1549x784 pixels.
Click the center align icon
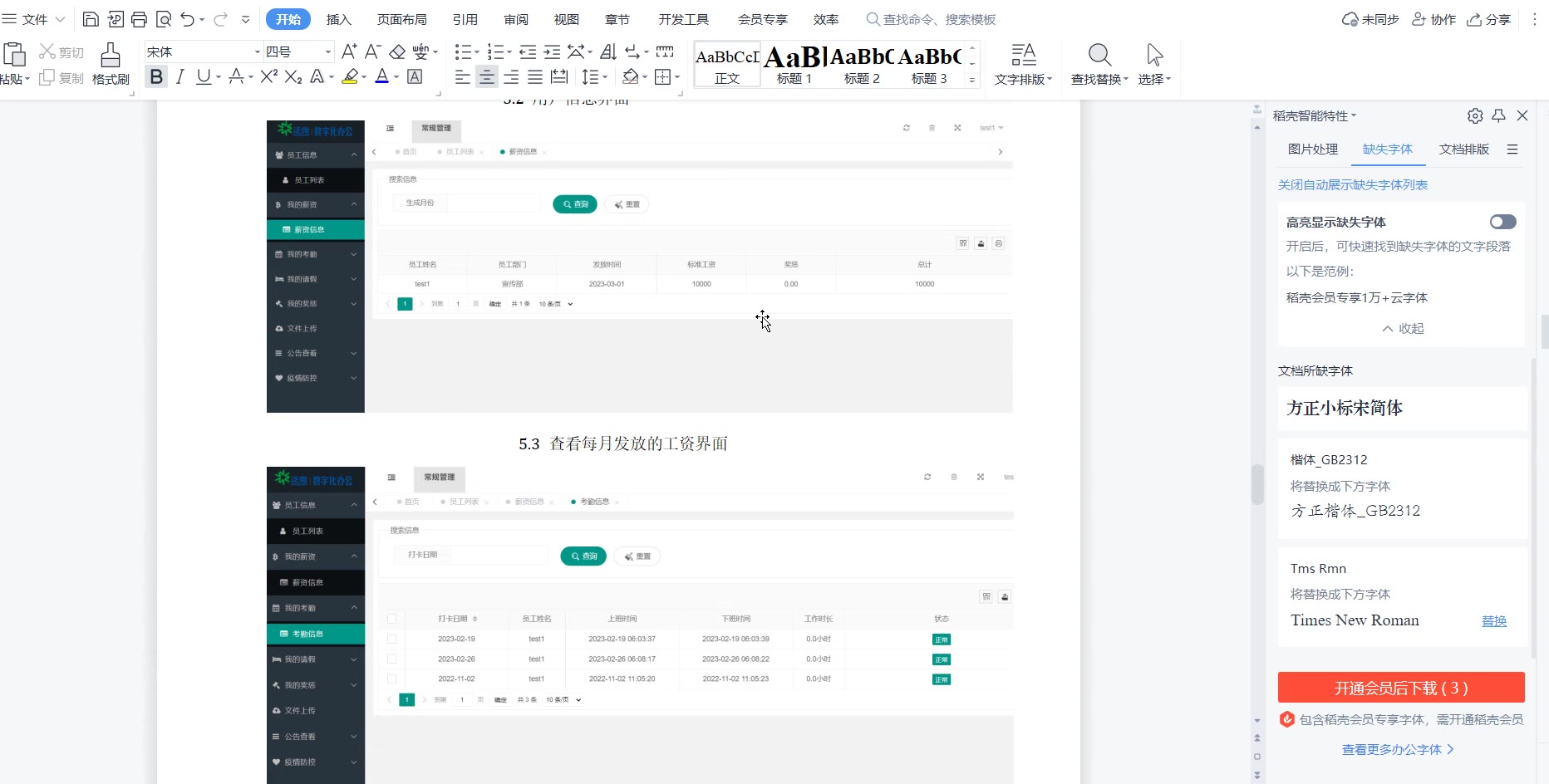coord(487,77)
